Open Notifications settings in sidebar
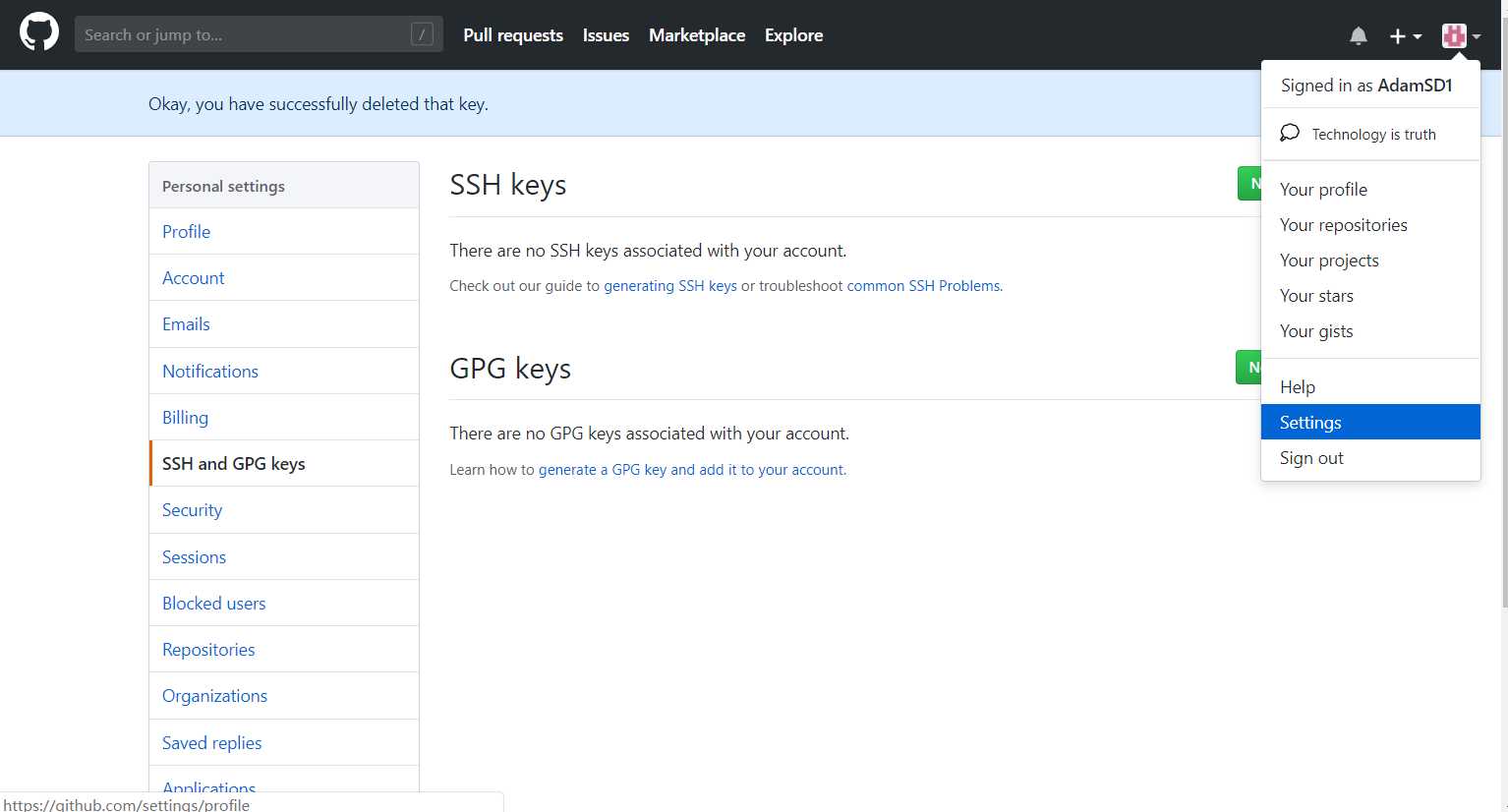 (284, 372)
